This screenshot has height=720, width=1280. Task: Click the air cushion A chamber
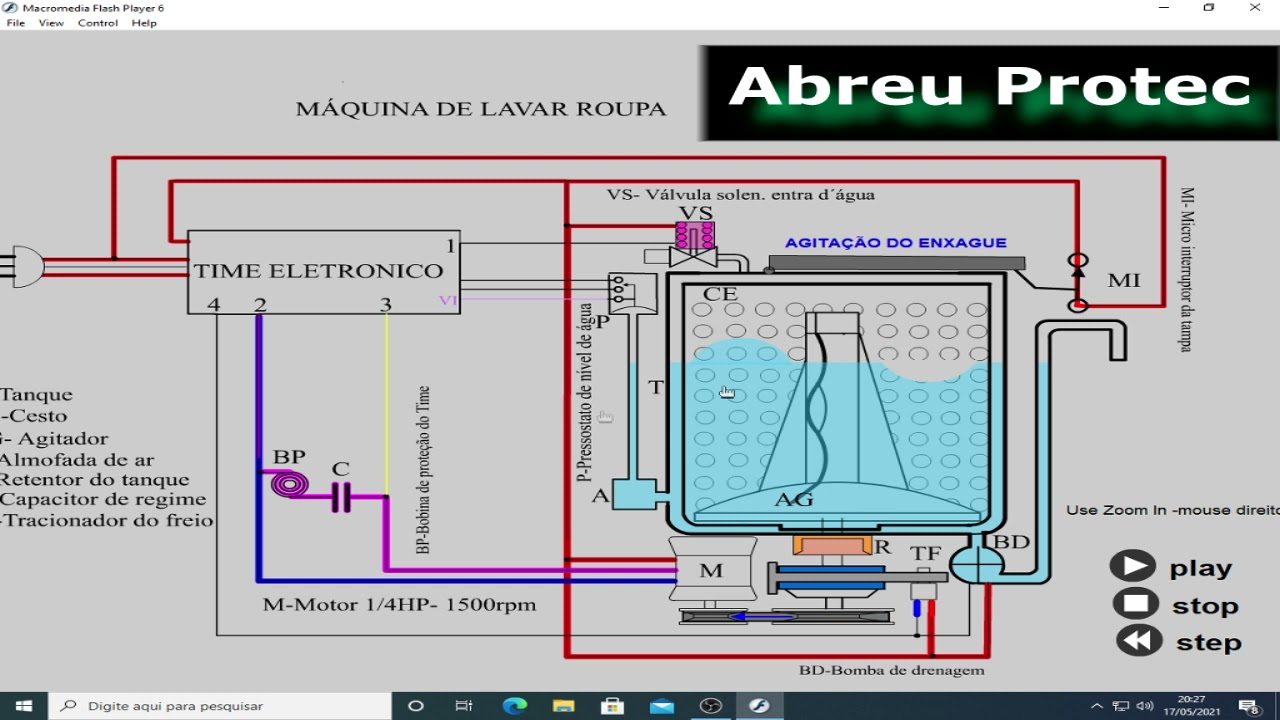click(x=634, y=493)
